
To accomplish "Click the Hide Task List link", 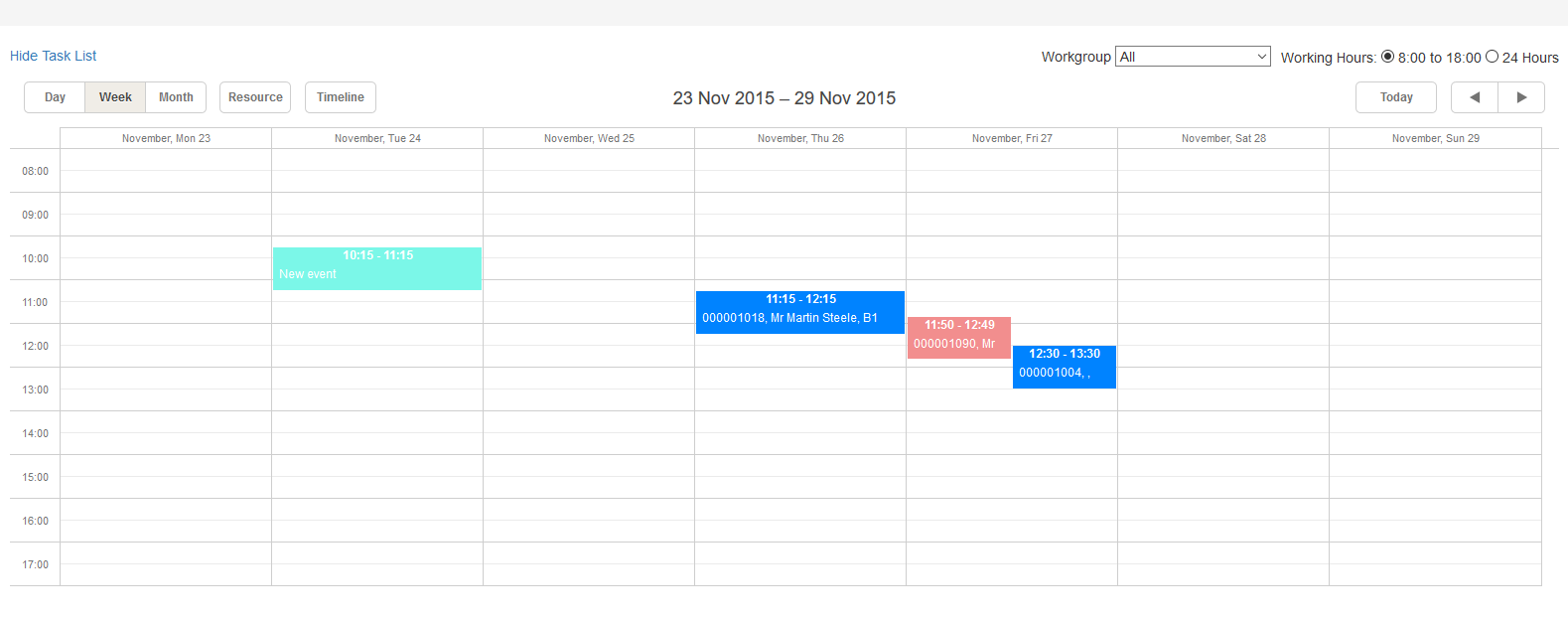I will (x=54, y=56).
